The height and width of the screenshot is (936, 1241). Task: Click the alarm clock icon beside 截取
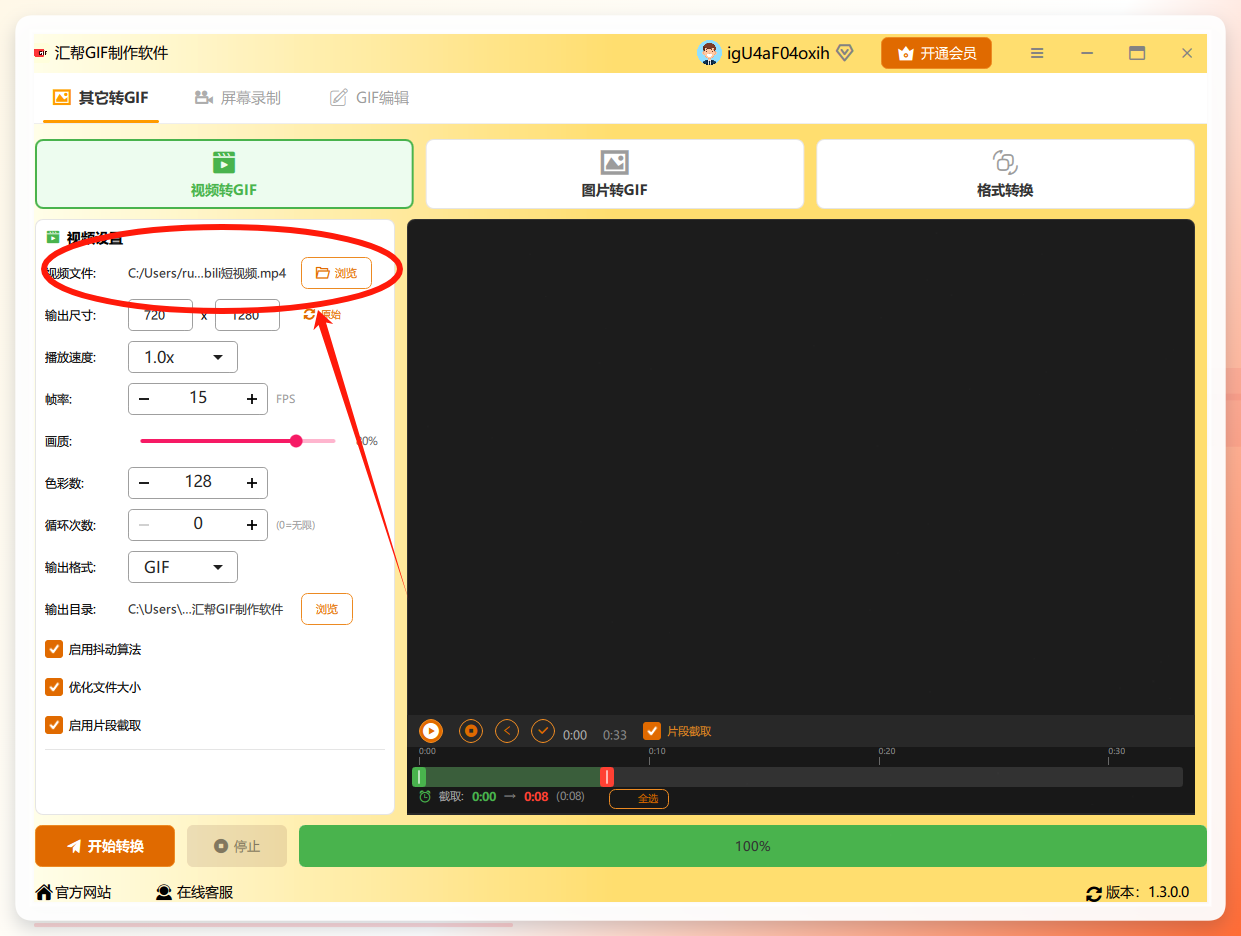(425, 797)
